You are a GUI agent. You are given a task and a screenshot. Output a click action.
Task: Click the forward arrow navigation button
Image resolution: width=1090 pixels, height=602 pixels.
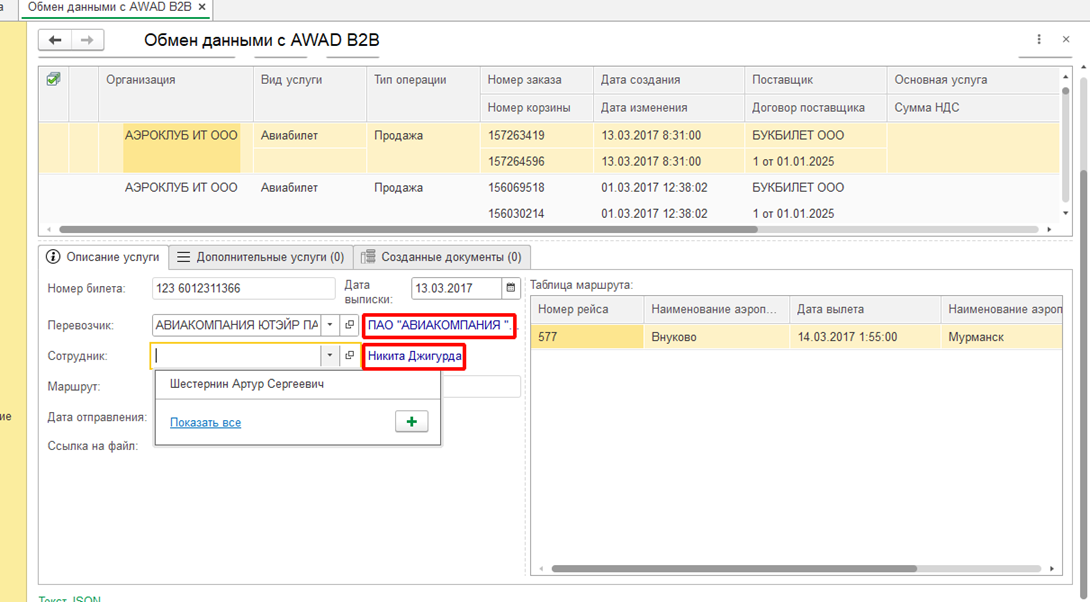87,40
